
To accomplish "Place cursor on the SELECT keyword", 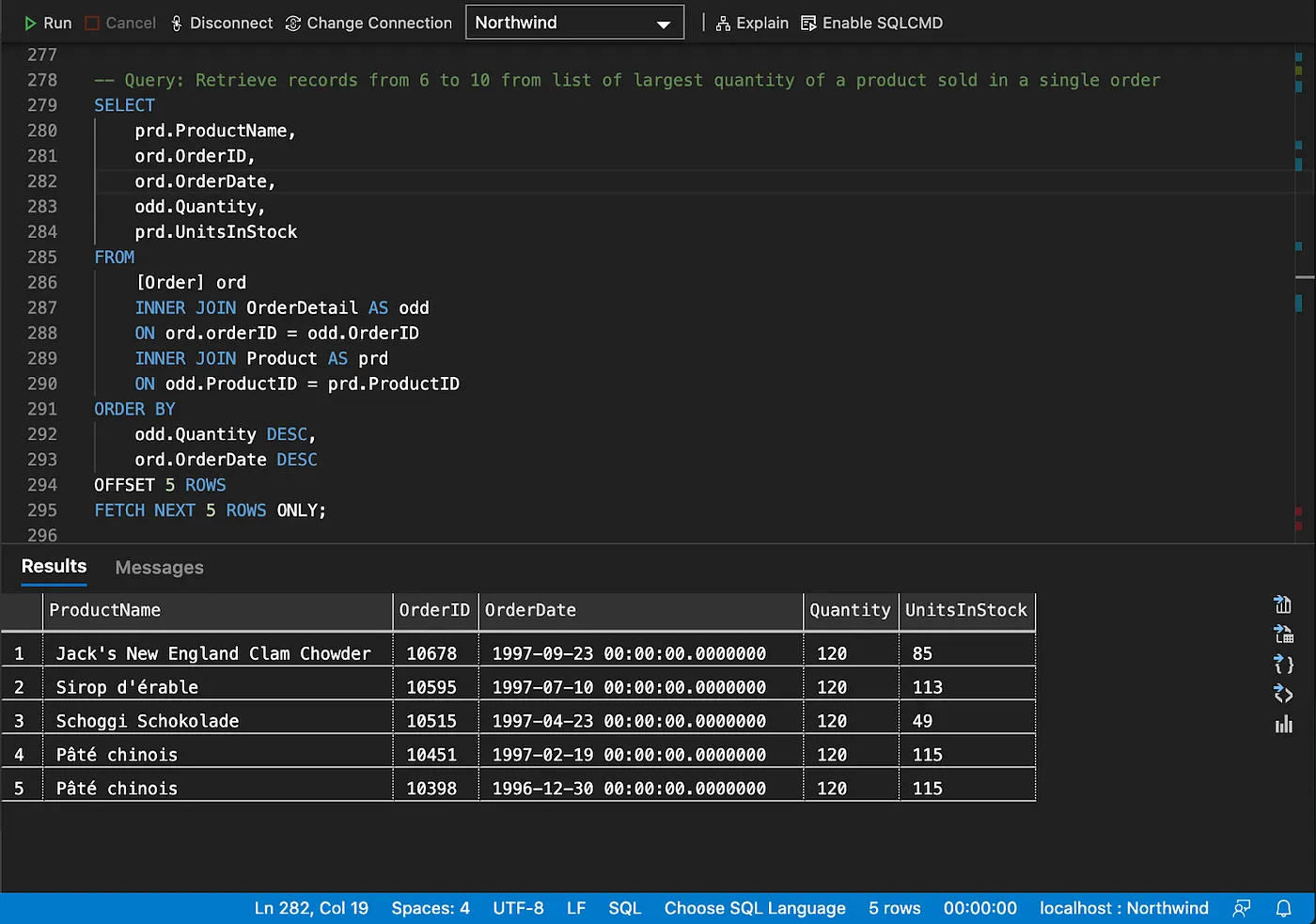I will [124, 105].
